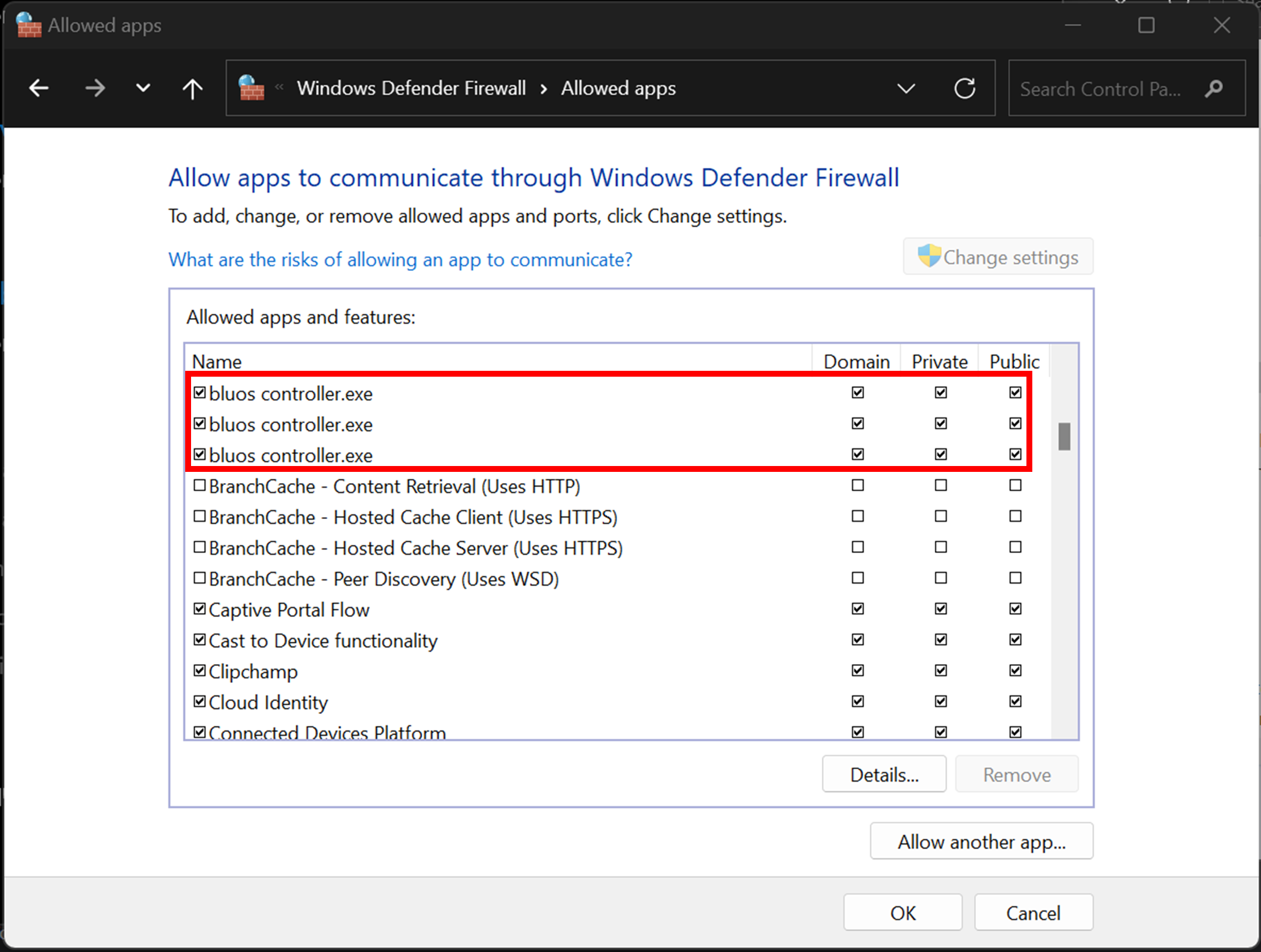This screenshot has width=1261, height=952.
Task: Click the up one level arrow
Action: pyautogui.click(x=192, y=89)
